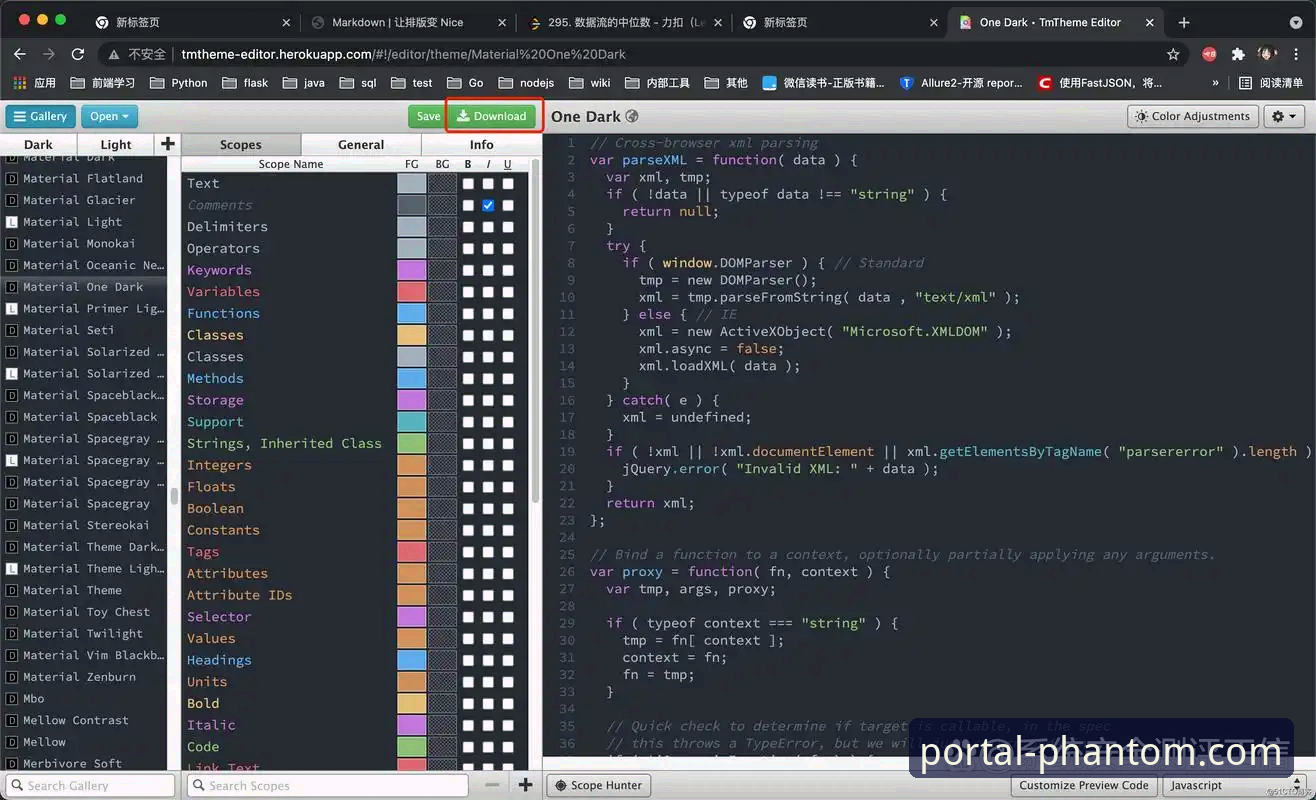Click the Search Scopes input field
The width and height of the screenshot is (1316, 800).
327,785
